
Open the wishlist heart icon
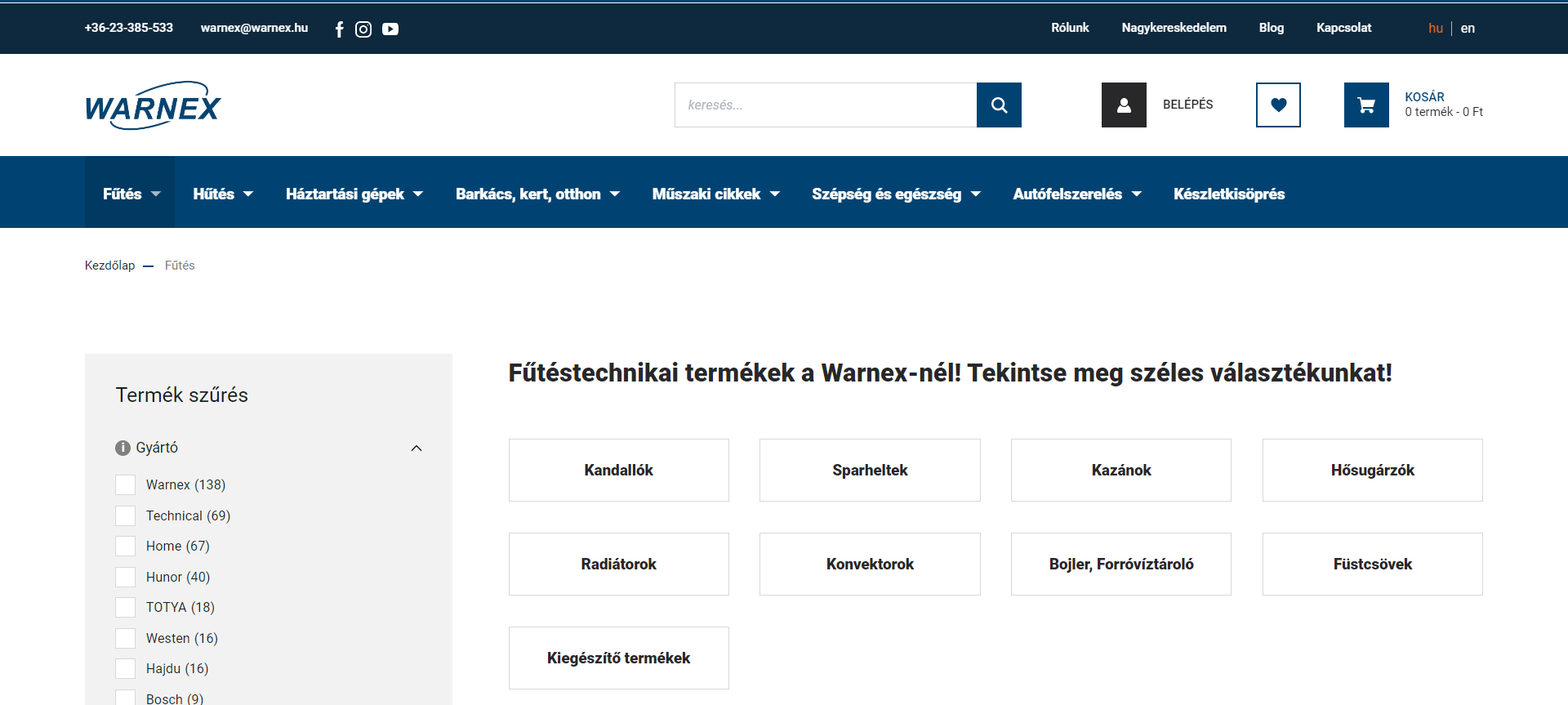[1278, 105]
